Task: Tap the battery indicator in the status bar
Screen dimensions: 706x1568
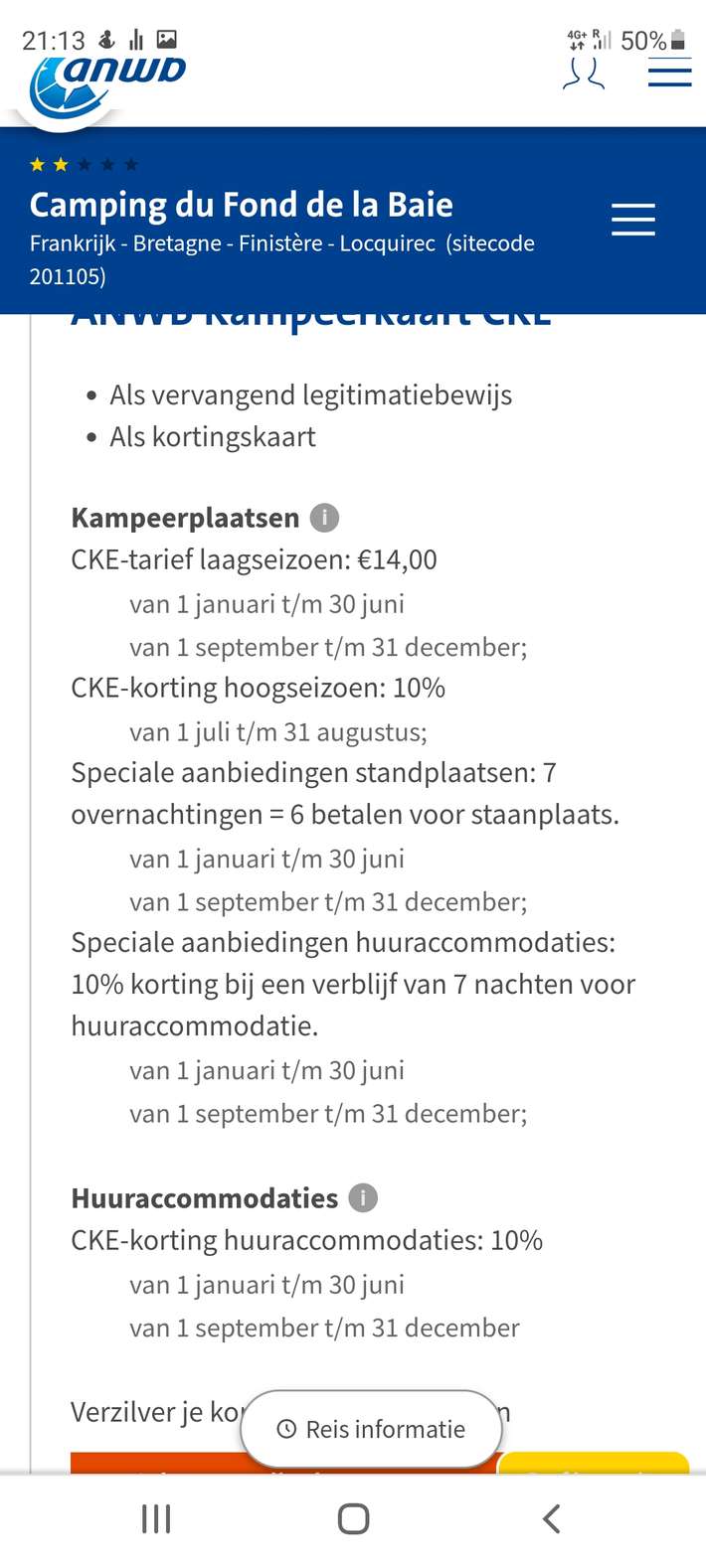Action: point(678,40)
